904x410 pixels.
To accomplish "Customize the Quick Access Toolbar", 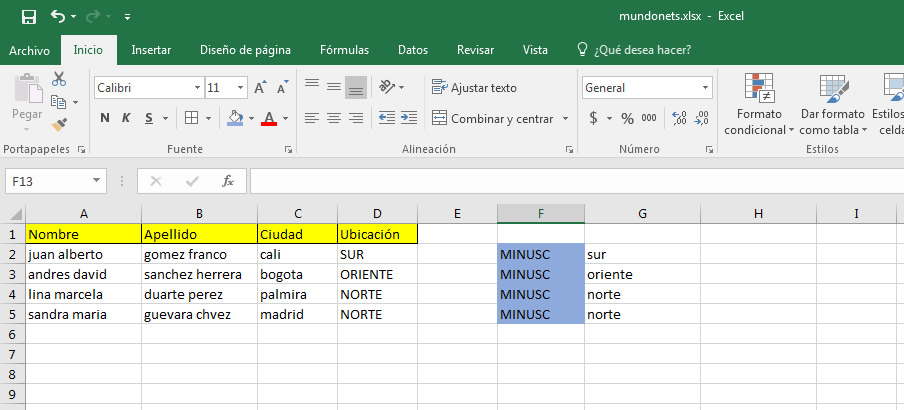I will pyautogui.click(x=127, y=17).
